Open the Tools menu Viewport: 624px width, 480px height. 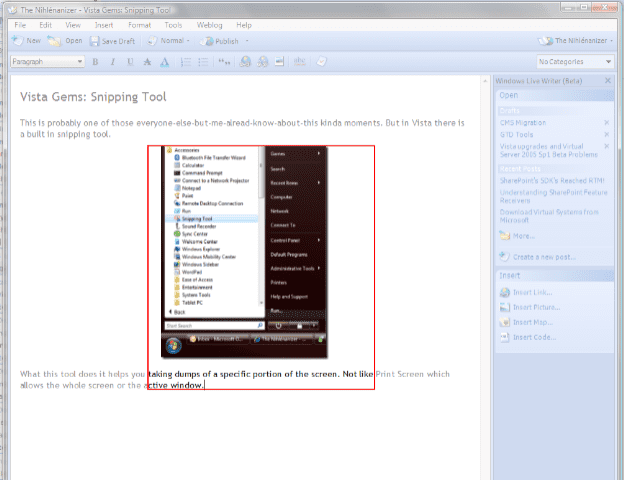point(173,25)
